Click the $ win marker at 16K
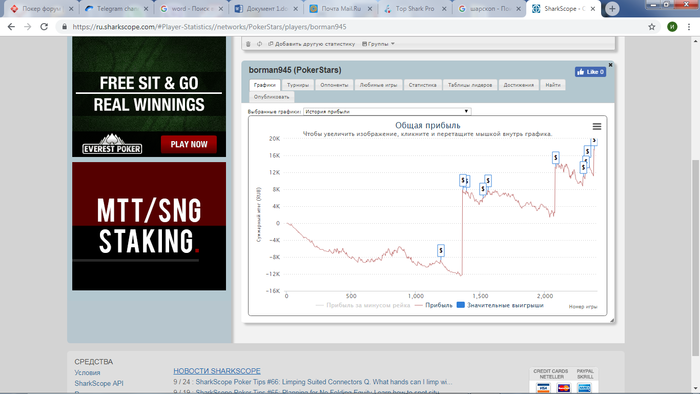Screen dimensions: 700x394 click(555, 158)
